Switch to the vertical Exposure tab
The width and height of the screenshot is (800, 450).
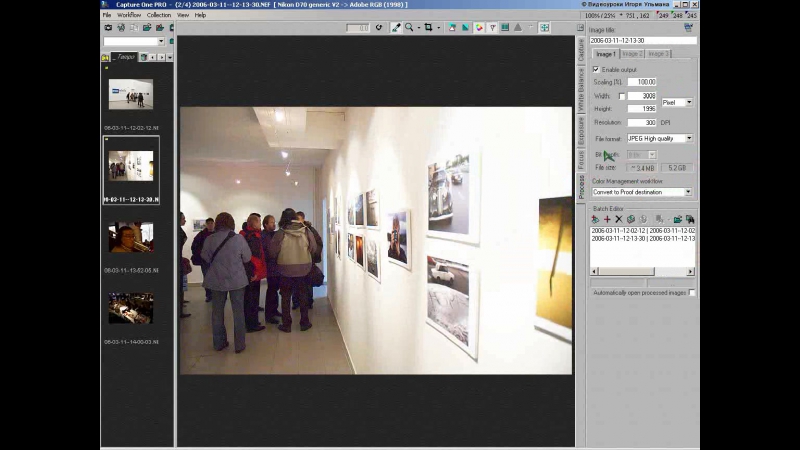point(581,131)
